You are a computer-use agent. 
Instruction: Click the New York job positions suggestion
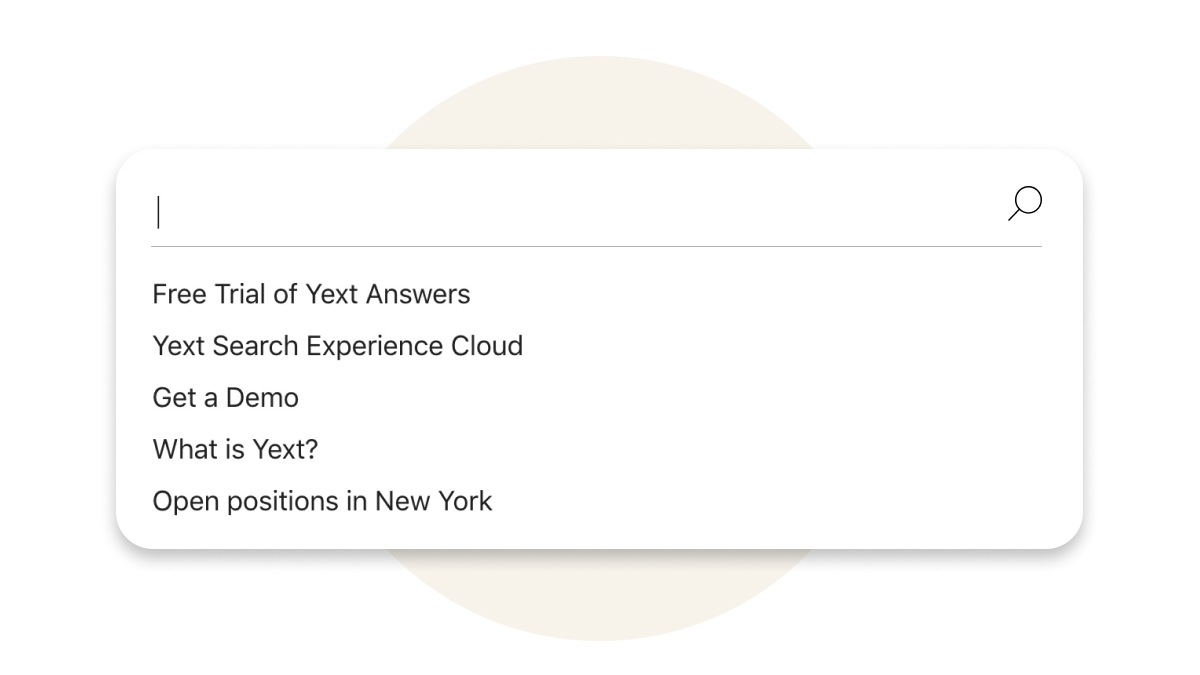point(322,501)
